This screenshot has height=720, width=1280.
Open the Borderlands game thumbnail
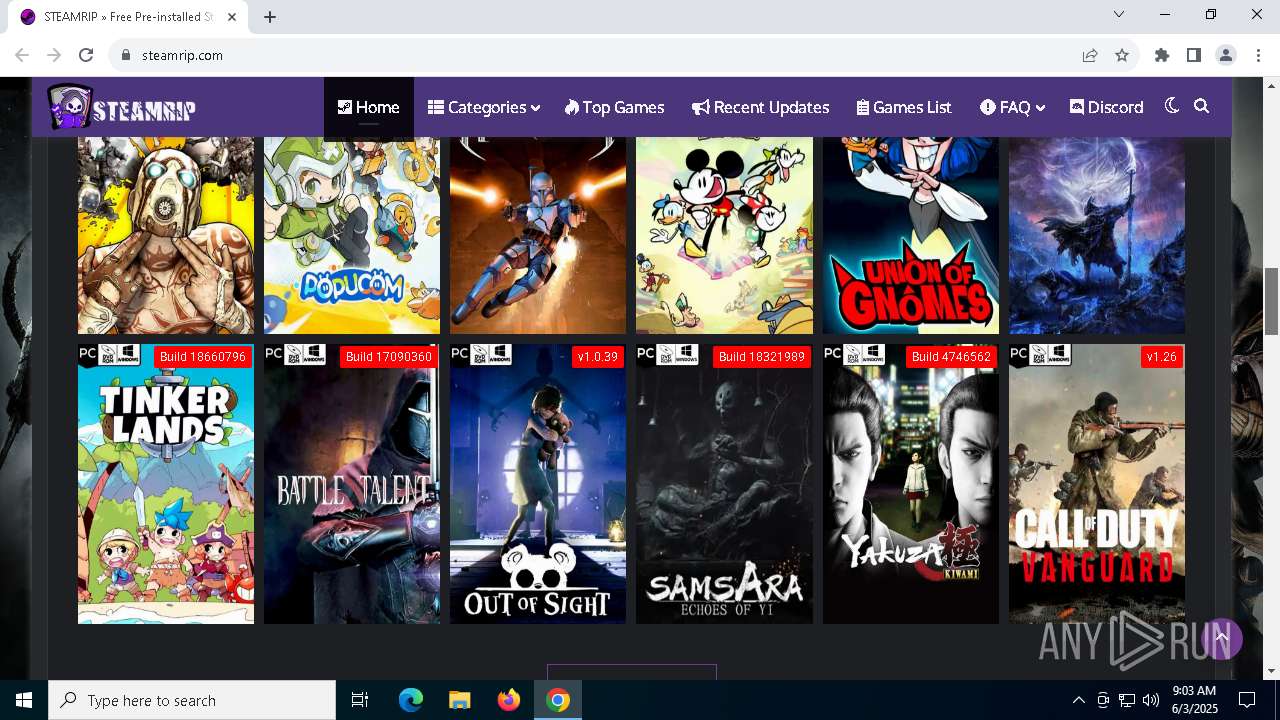[x=166, y=235]
